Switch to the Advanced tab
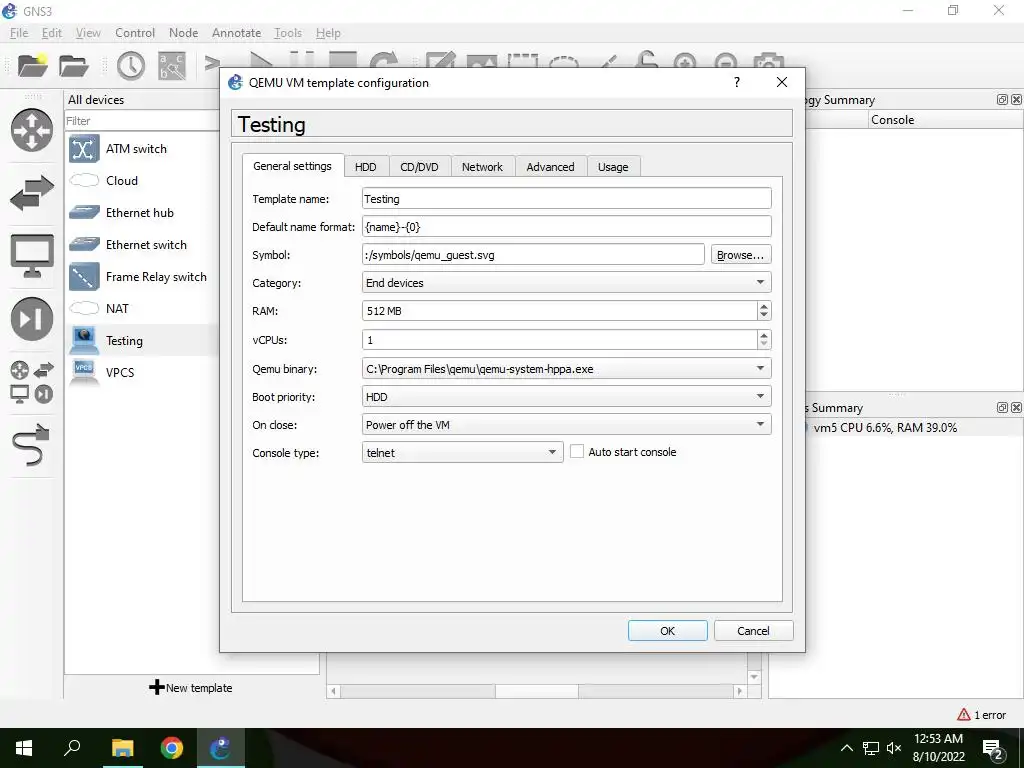This screenshot has width=1024, height=768. (x=551, y=167)
